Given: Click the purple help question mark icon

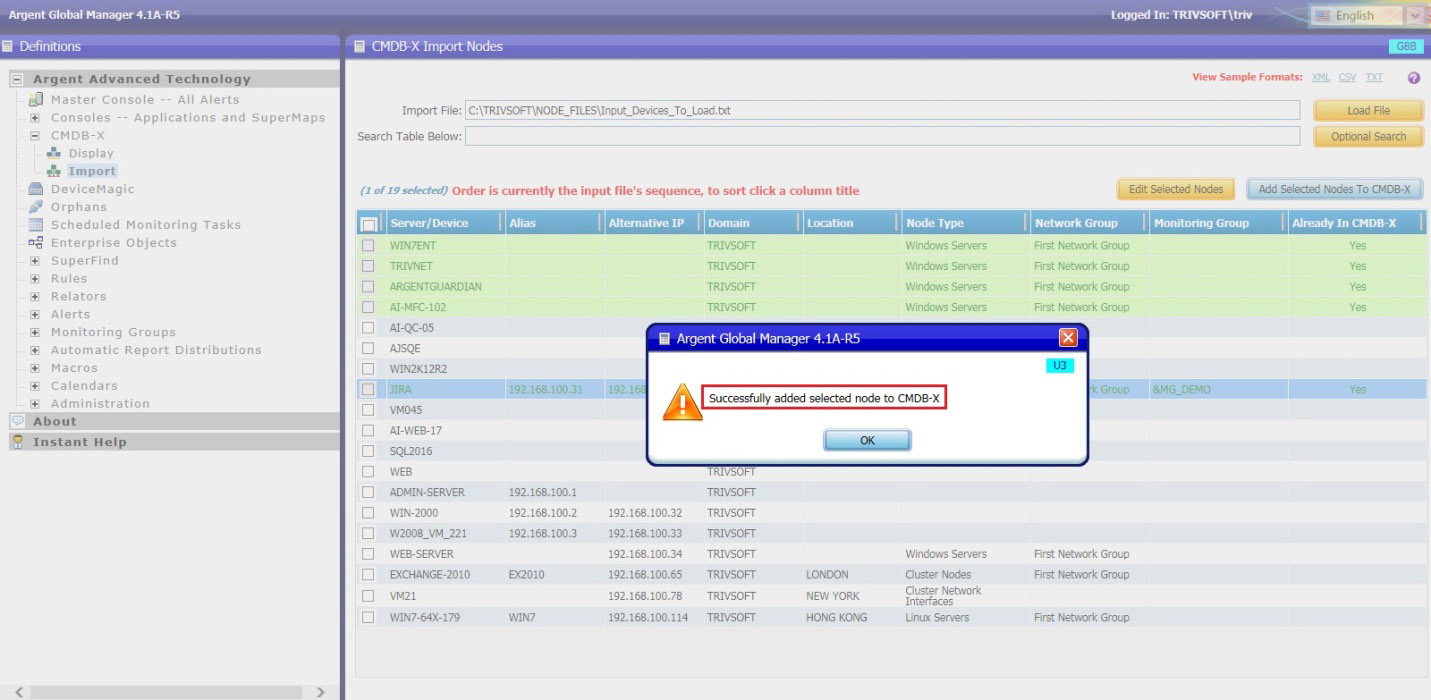Looking at the screenshot, I should click(1414, 78).
